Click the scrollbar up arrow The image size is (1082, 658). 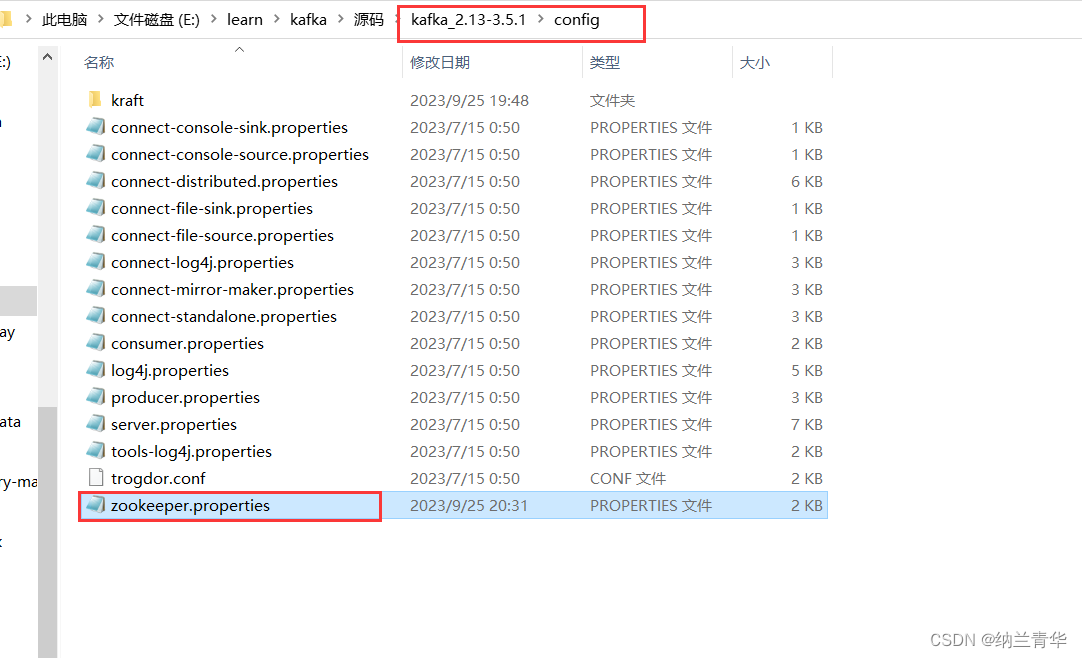pyautogui.click(x=48, y=57)
